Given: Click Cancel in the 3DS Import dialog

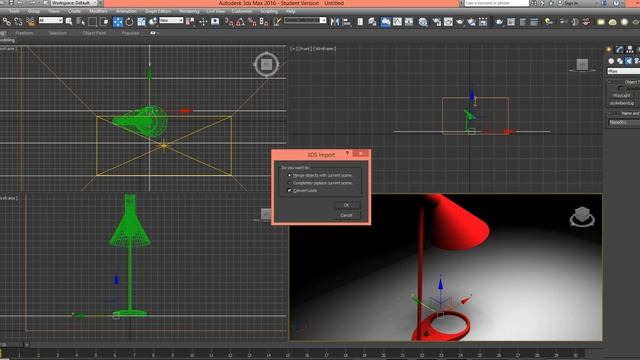Looking at the screenshot, I should point(346,215).
